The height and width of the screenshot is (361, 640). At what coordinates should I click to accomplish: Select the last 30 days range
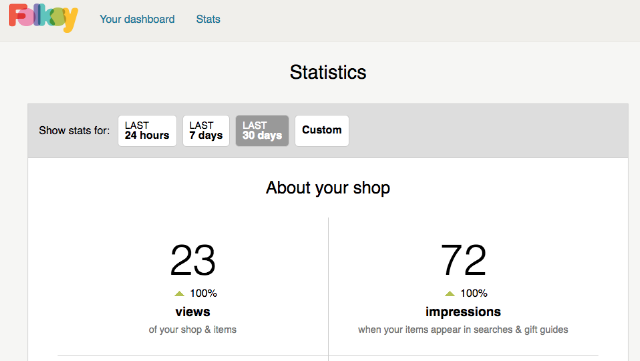pyautogui.click(x=262, y=131)
